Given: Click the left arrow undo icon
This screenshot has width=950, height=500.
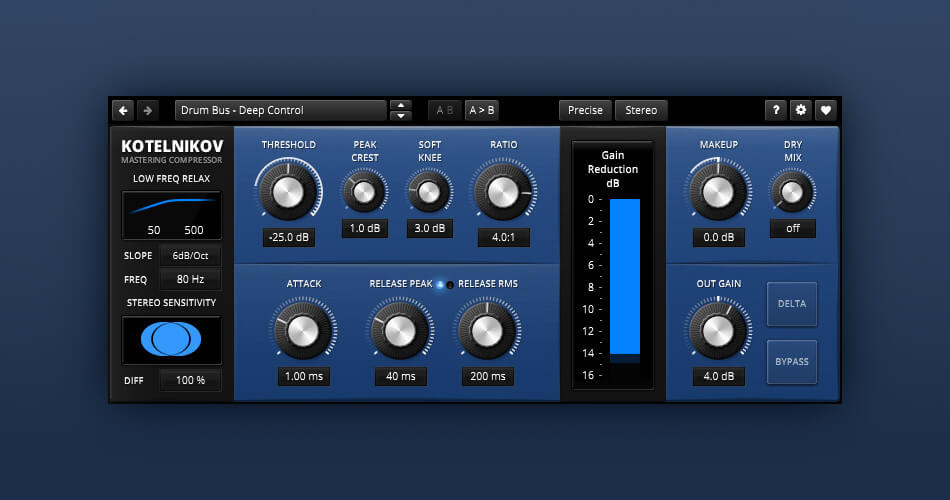Looking at the screenshot, I should 124,110.
